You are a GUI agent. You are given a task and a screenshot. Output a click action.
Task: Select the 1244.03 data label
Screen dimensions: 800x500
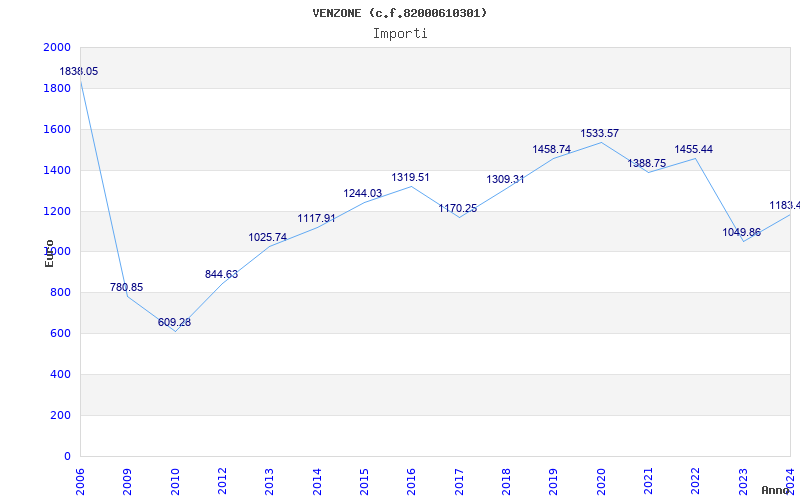pyautogui.click(x=363, y=193)
